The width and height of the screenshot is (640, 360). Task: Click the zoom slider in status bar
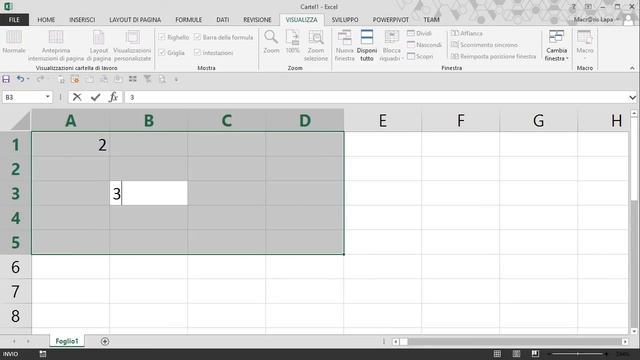[x=578, y=354]
